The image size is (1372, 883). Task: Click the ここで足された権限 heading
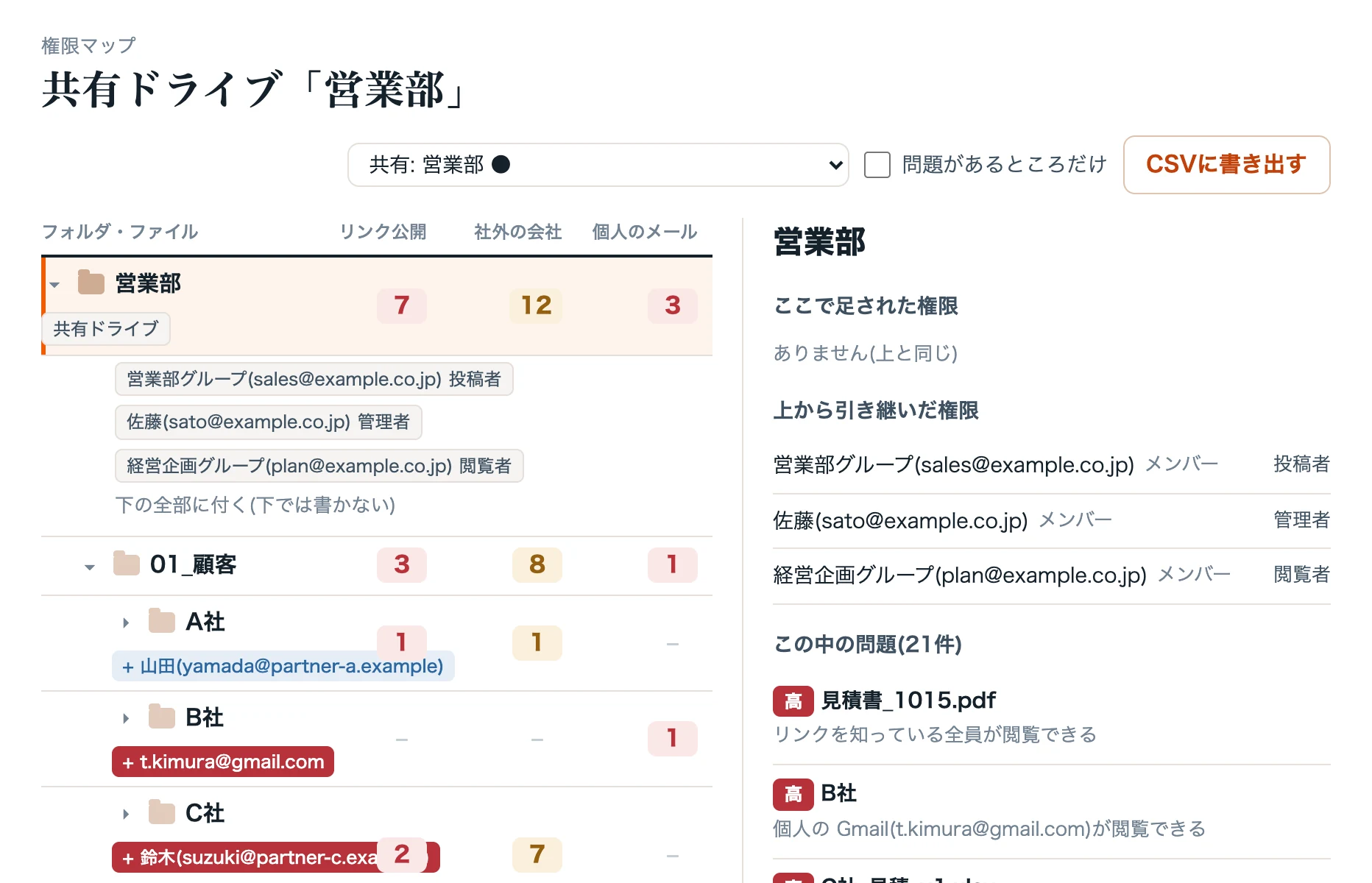coord(866,306)
